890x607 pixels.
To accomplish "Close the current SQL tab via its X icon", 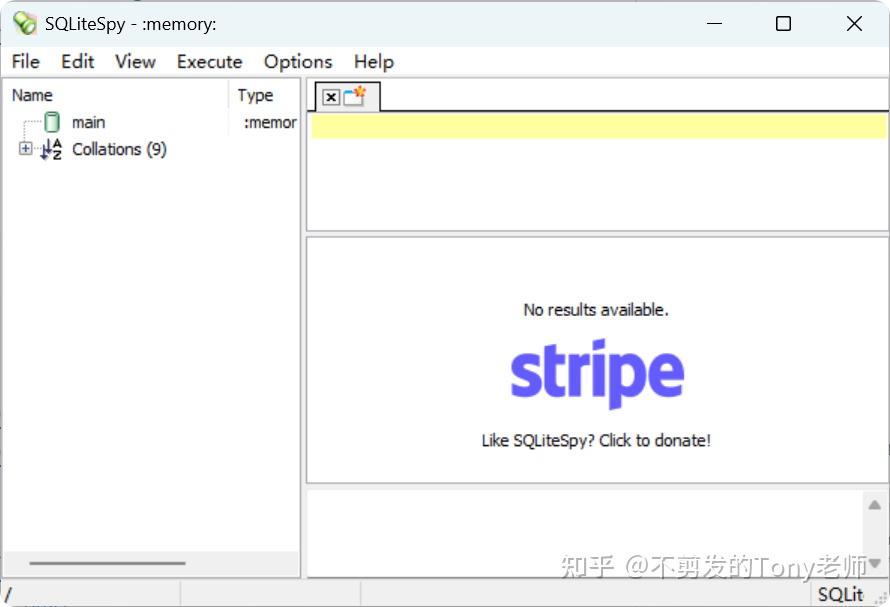I will 331,96.
